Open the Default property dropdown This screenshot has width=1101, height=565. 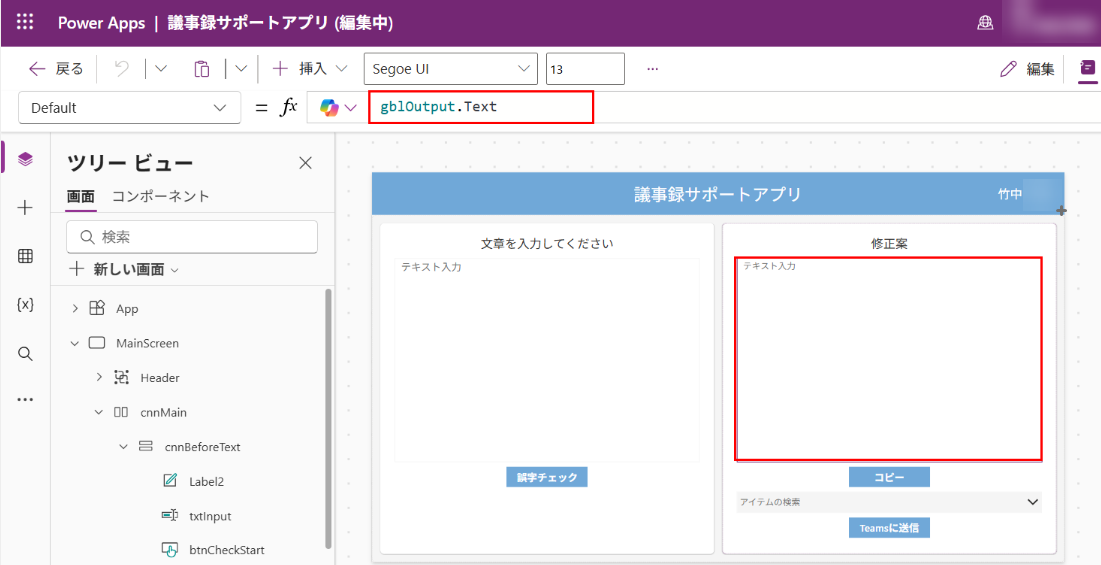tap(129, 108)
